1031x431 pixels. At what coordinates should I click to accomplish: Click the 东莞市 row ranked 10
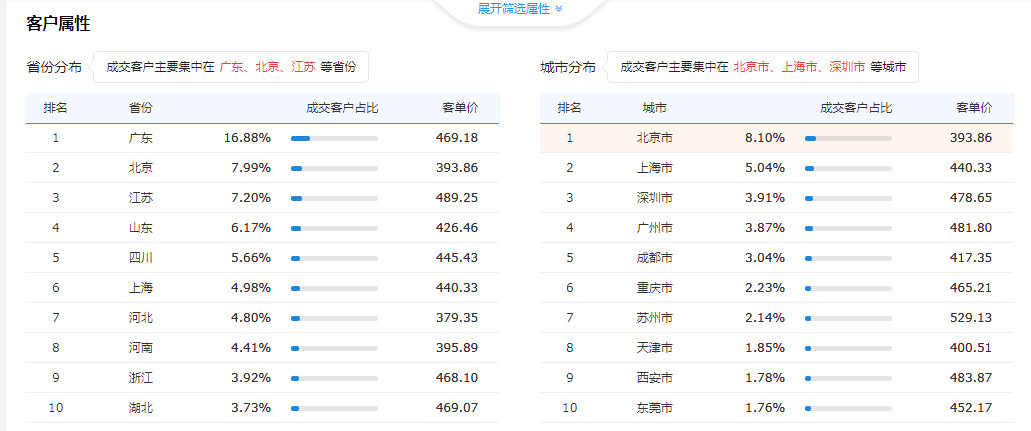click(776, 408)
